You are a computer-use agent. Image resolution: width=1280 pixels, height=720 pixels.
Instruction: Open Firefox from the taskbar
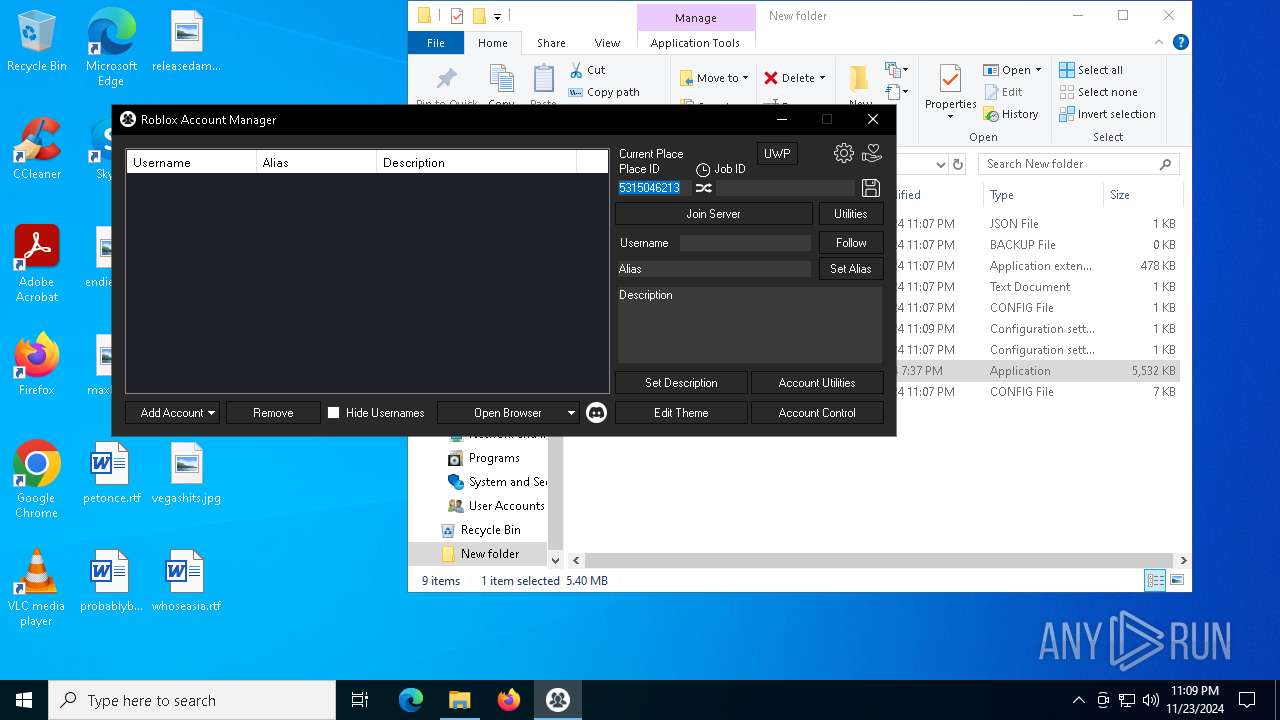509,700
